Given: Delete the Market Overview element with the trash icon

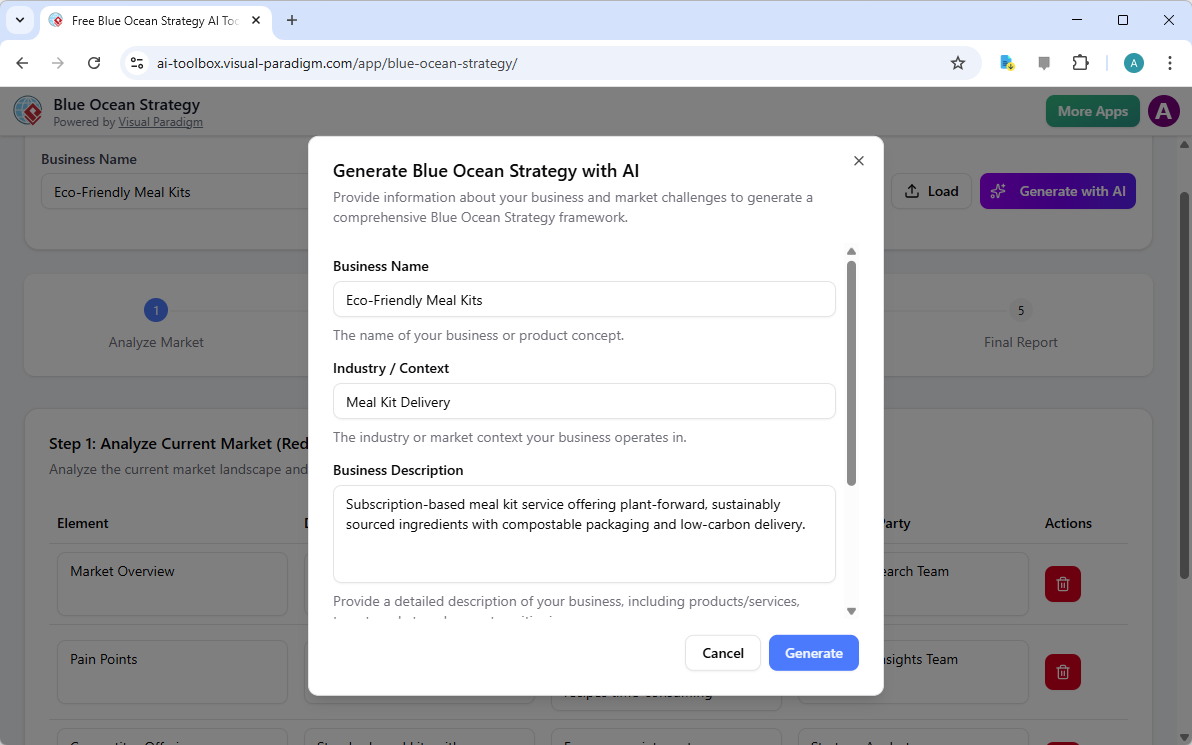Looking at the screenshot, I should [1062, 584].
